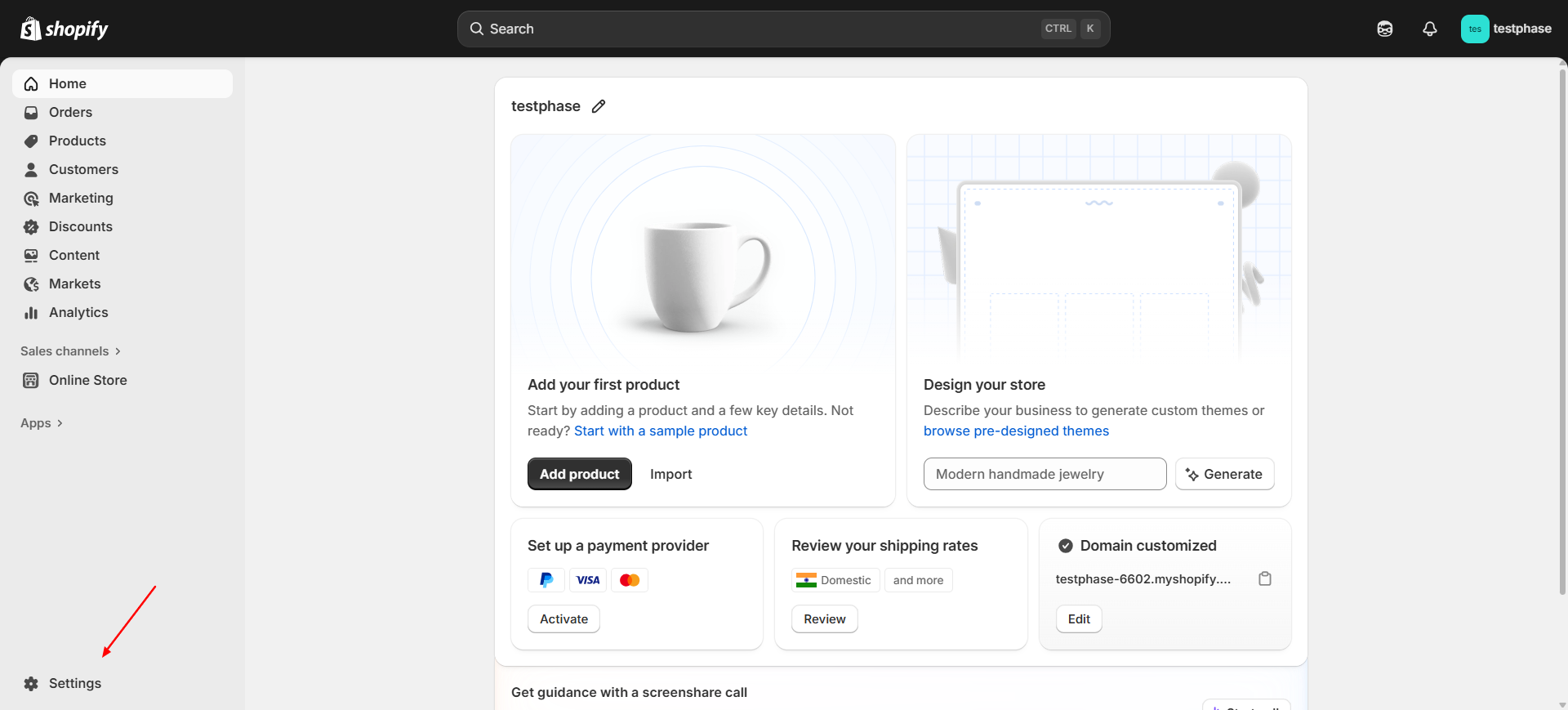Click the testphase-6602.myshopify domain text

pos(1143,579)
